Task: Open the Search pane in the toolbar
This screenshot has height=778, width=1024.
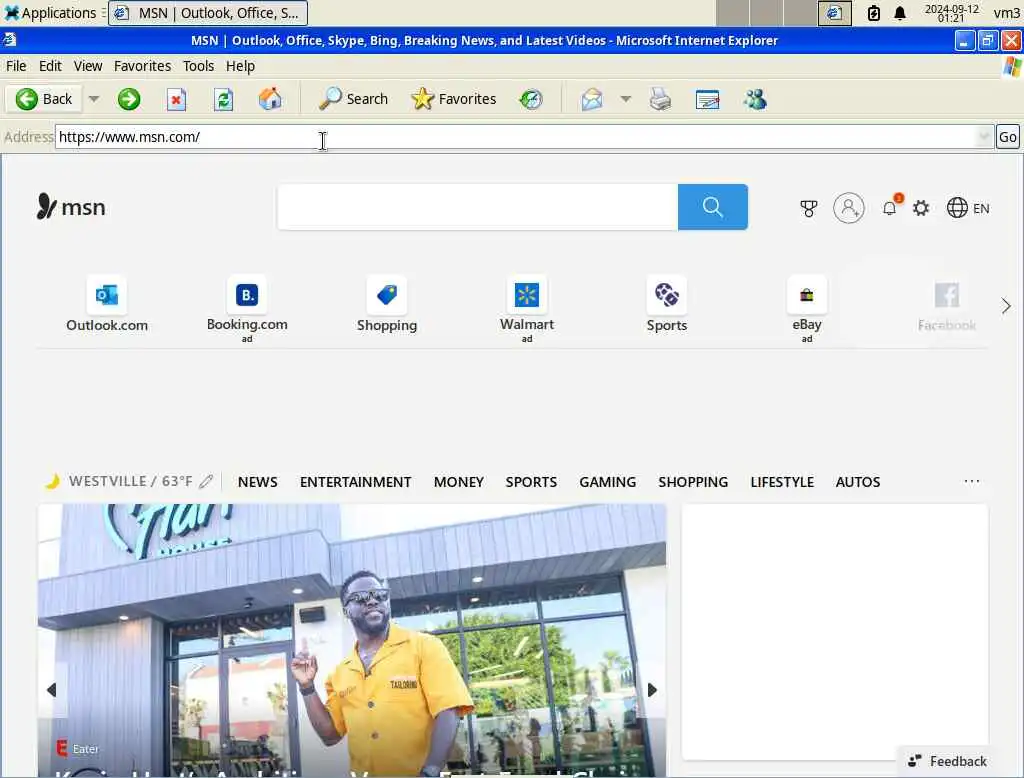Action: 353,99
